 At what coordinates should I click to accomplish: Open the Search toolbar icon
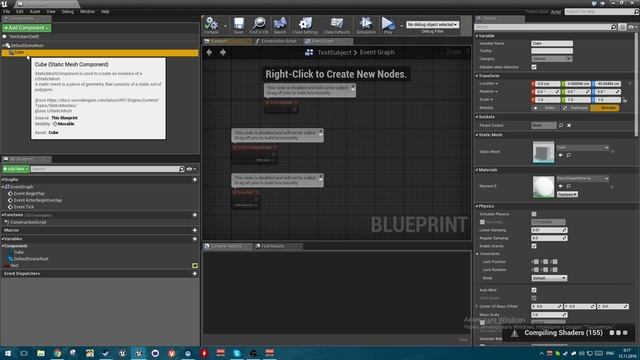(x=280, y=25)
